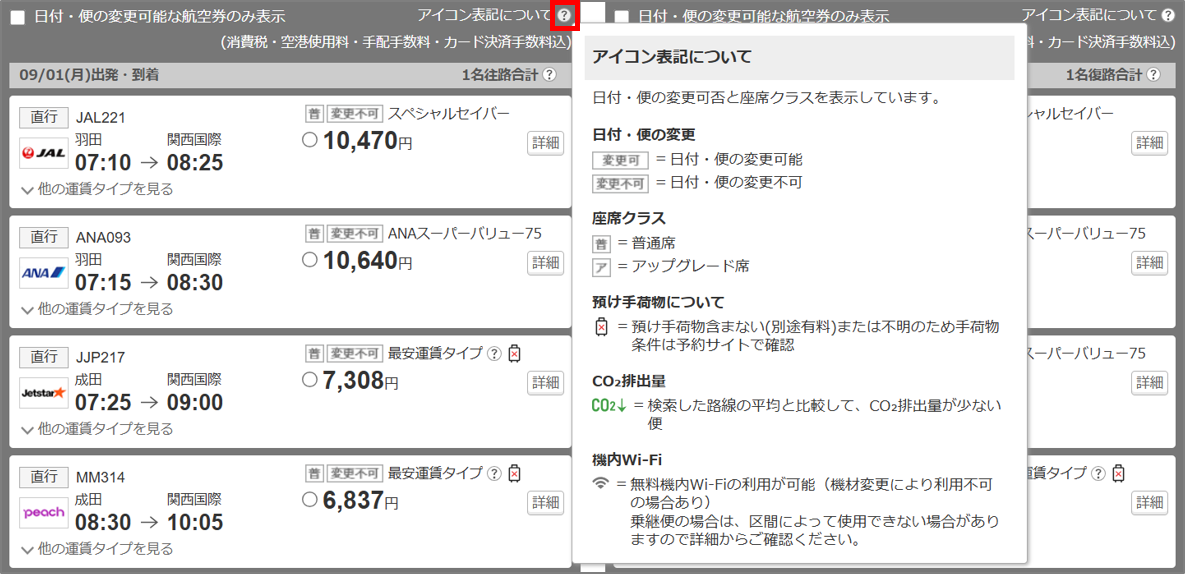Screen dimensions: 1185x574
Task: Select the 6,837円 Peach MM314 fare
Action: (x=309, y=500)
